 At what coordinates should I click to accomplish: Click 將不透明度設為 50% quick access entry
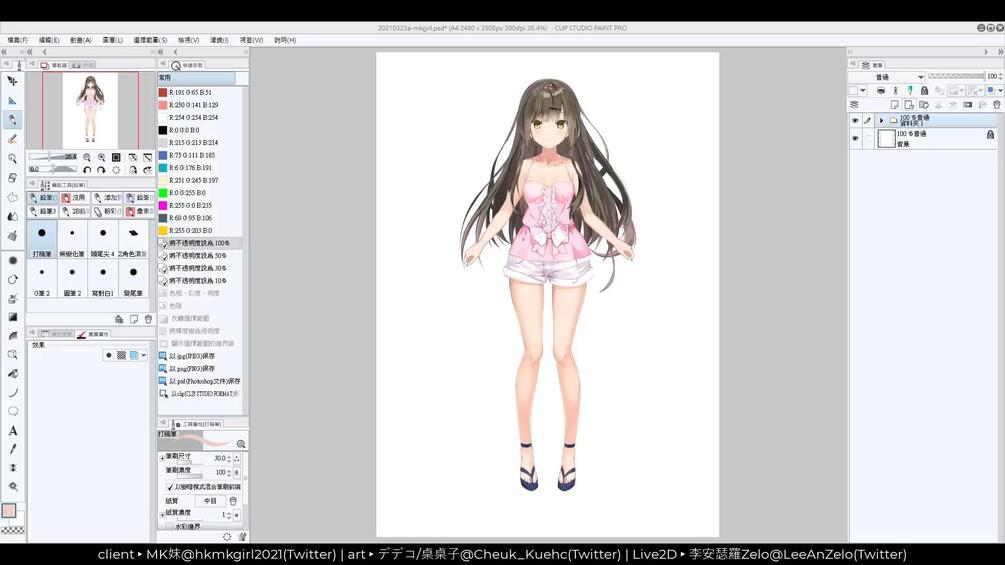[201, 256]
